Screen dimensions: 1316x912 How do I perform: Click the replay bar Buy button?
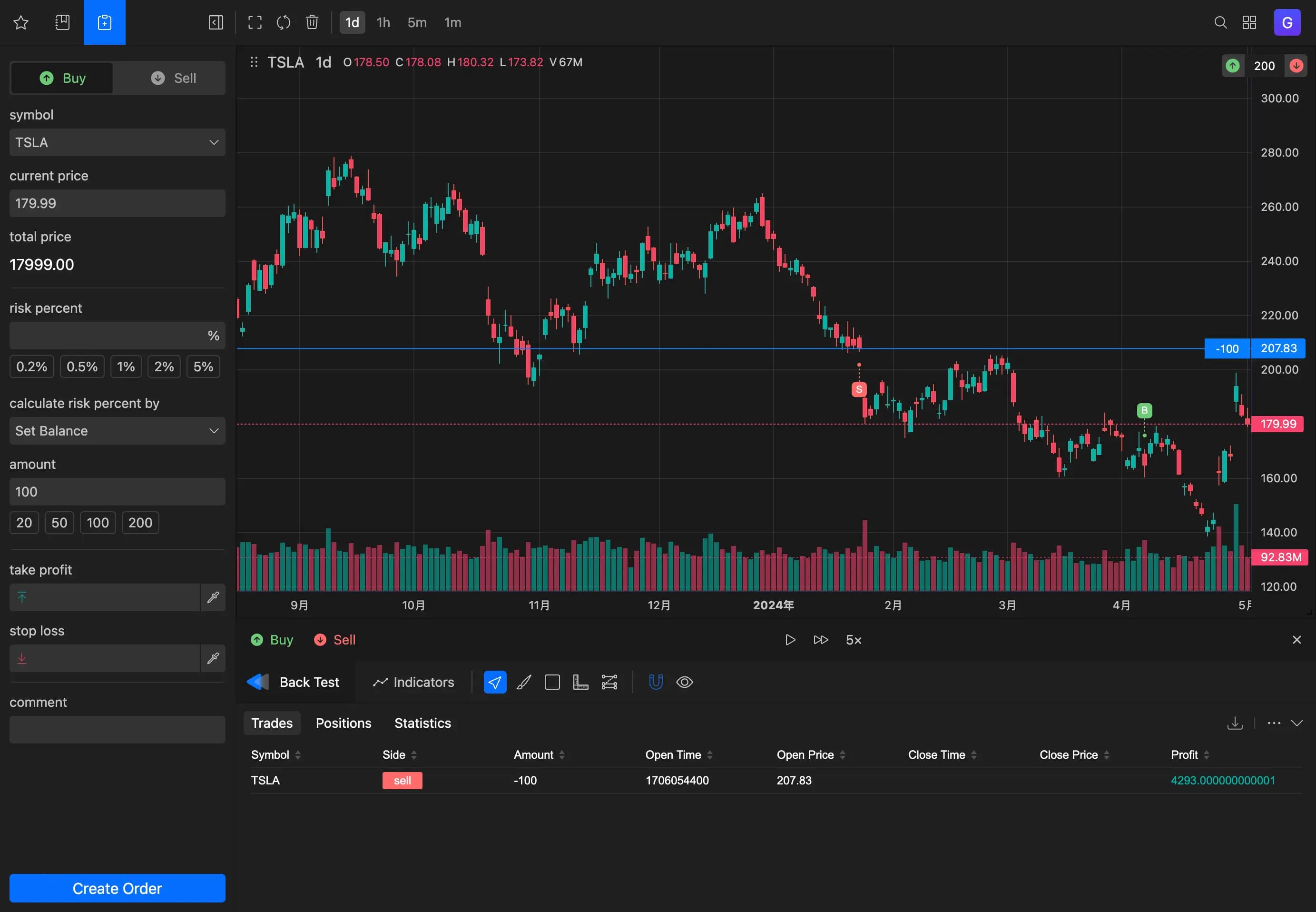point(272,639)
